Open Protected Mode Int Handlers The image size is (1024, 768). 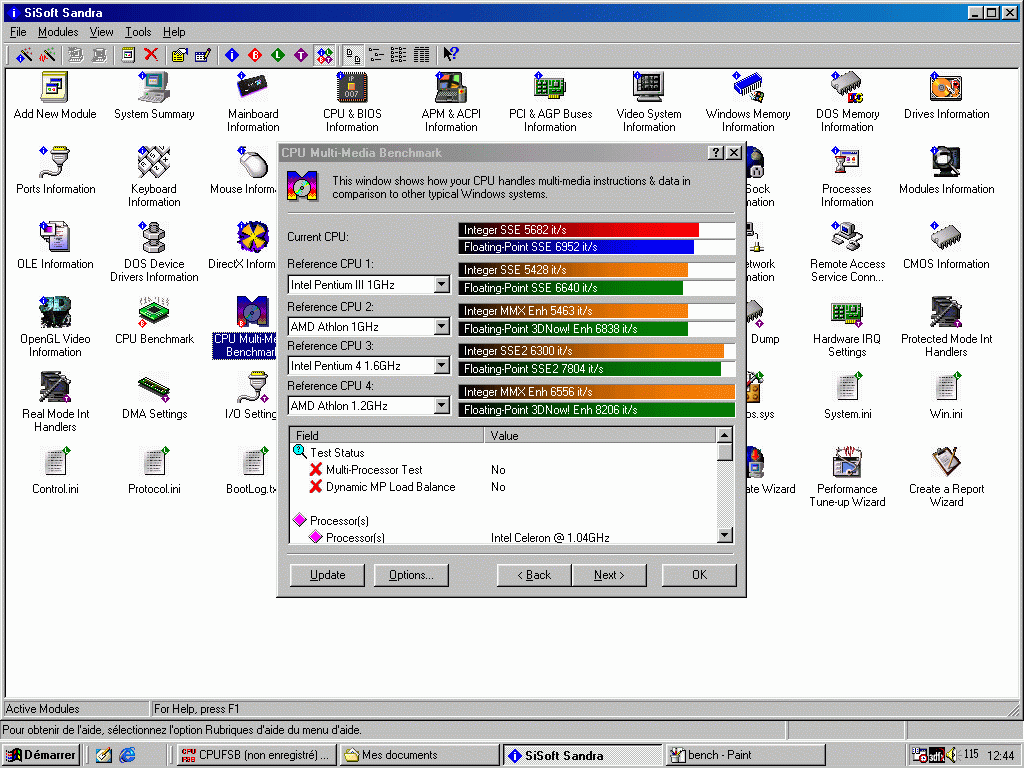point(946,328)
